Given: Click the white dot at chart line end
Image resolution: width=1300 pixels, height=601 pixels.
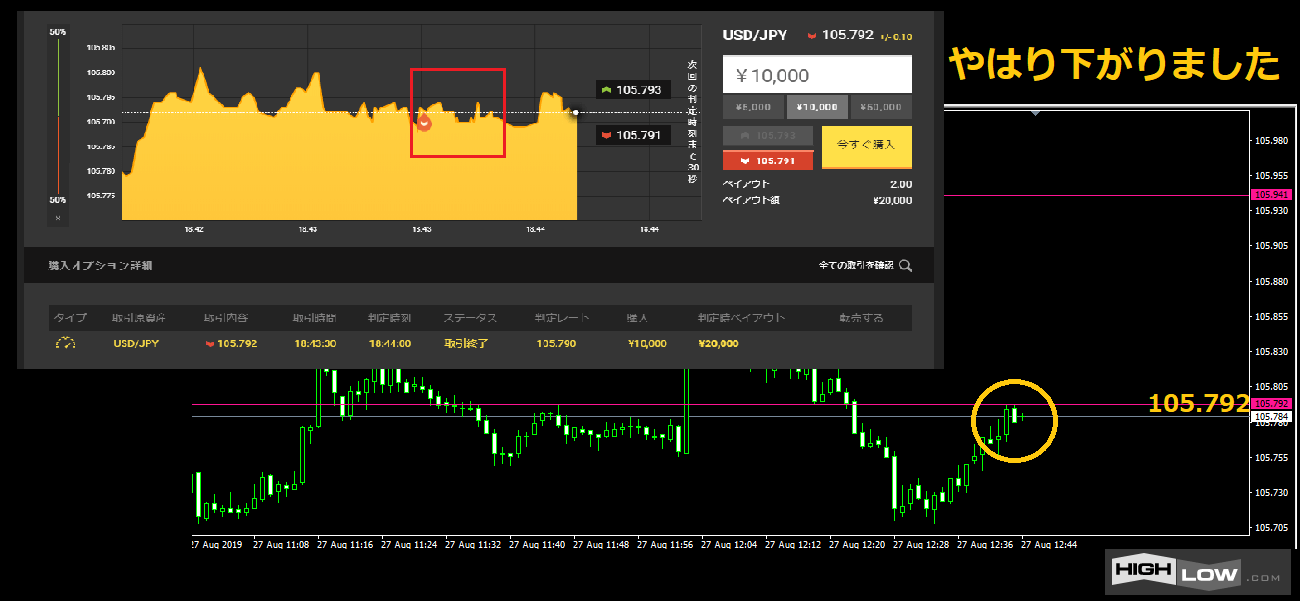Looking at the screenshot, I should [x=575, y=112].
